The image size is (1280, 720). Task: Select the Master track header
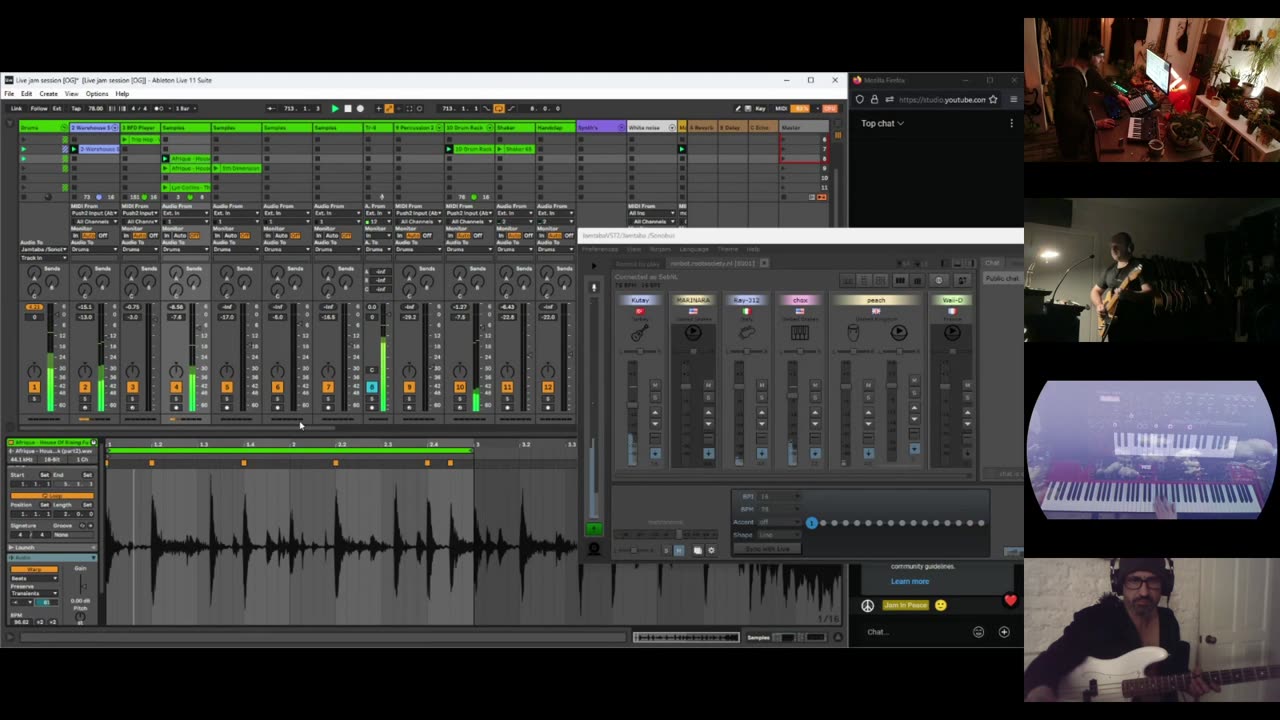805,128
